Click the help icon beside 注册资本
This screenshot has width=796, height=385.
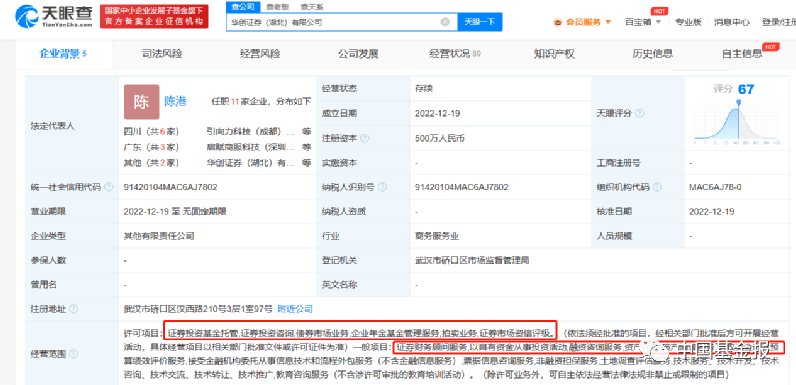pyautogui.click(x=364, y=138)
